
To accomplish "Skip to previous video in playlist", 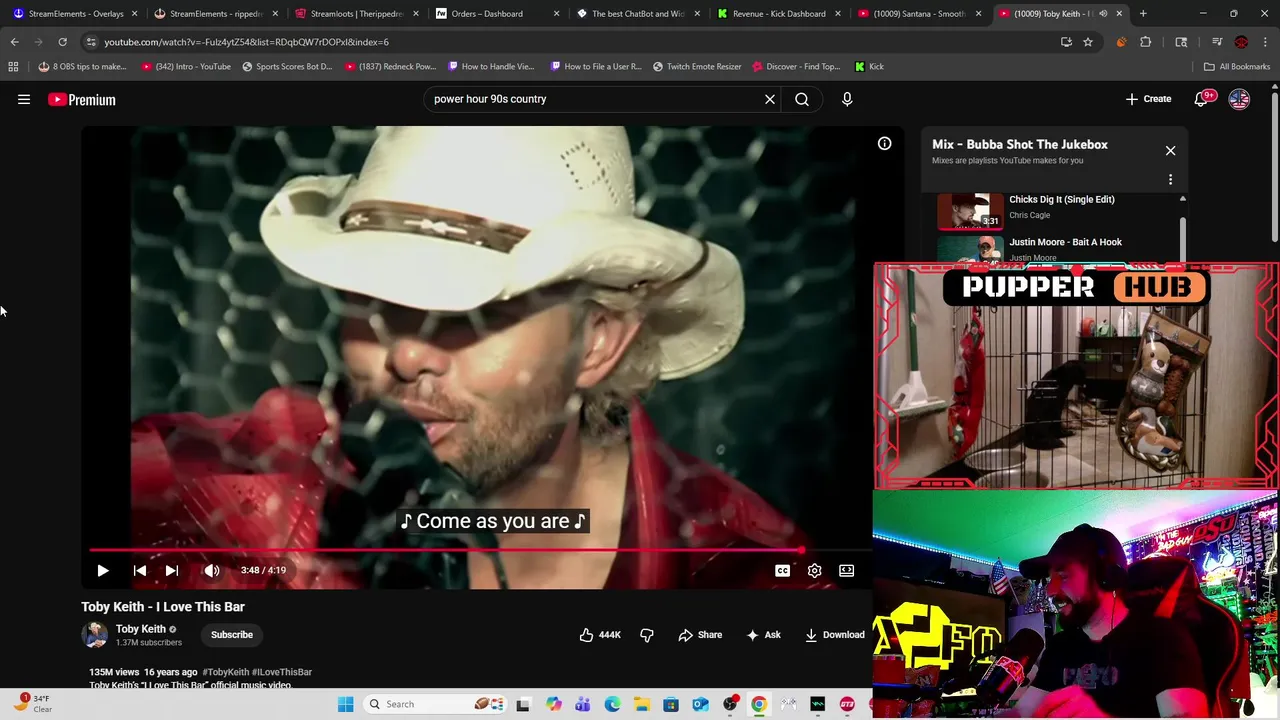I will coord(140,570).
